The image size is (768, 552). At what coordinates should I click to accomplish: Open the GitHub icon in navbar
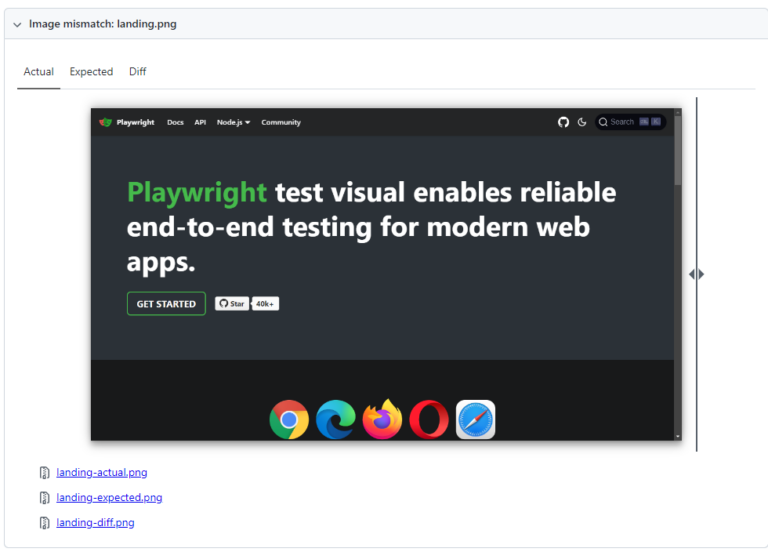click(x=563, y=122)
